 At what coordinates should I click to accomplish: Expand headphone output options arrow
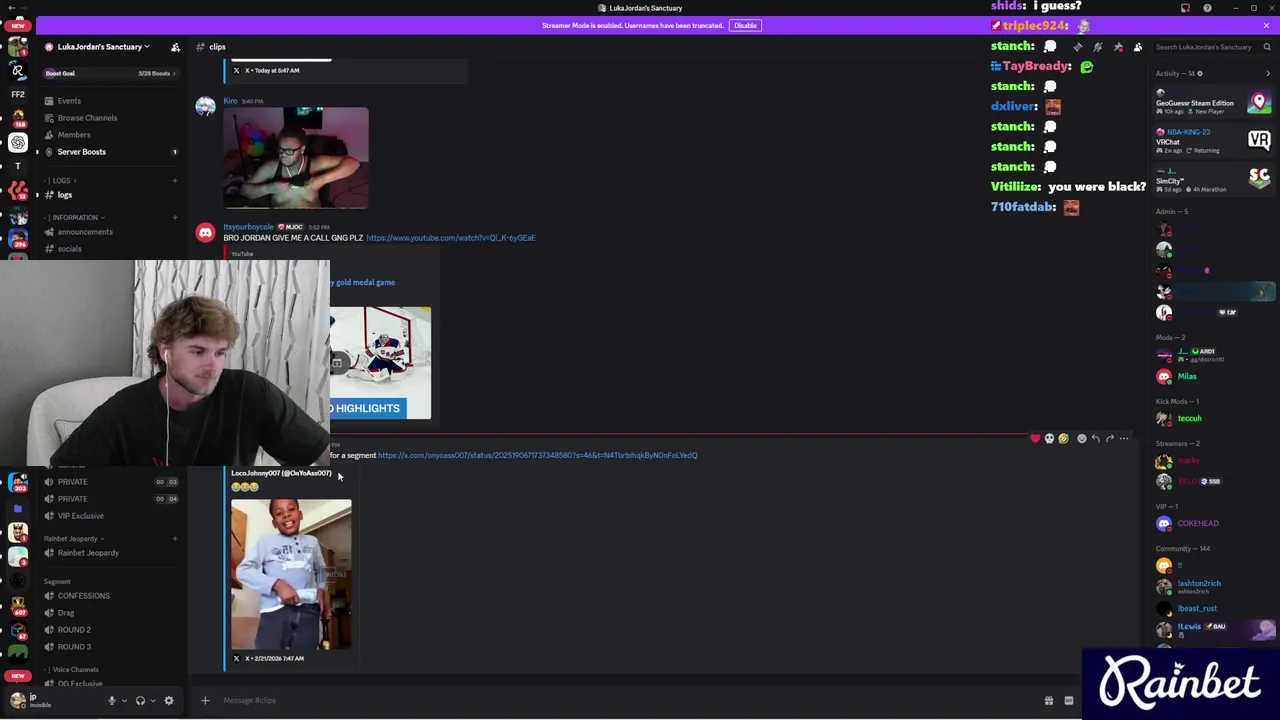click(152, 701)
